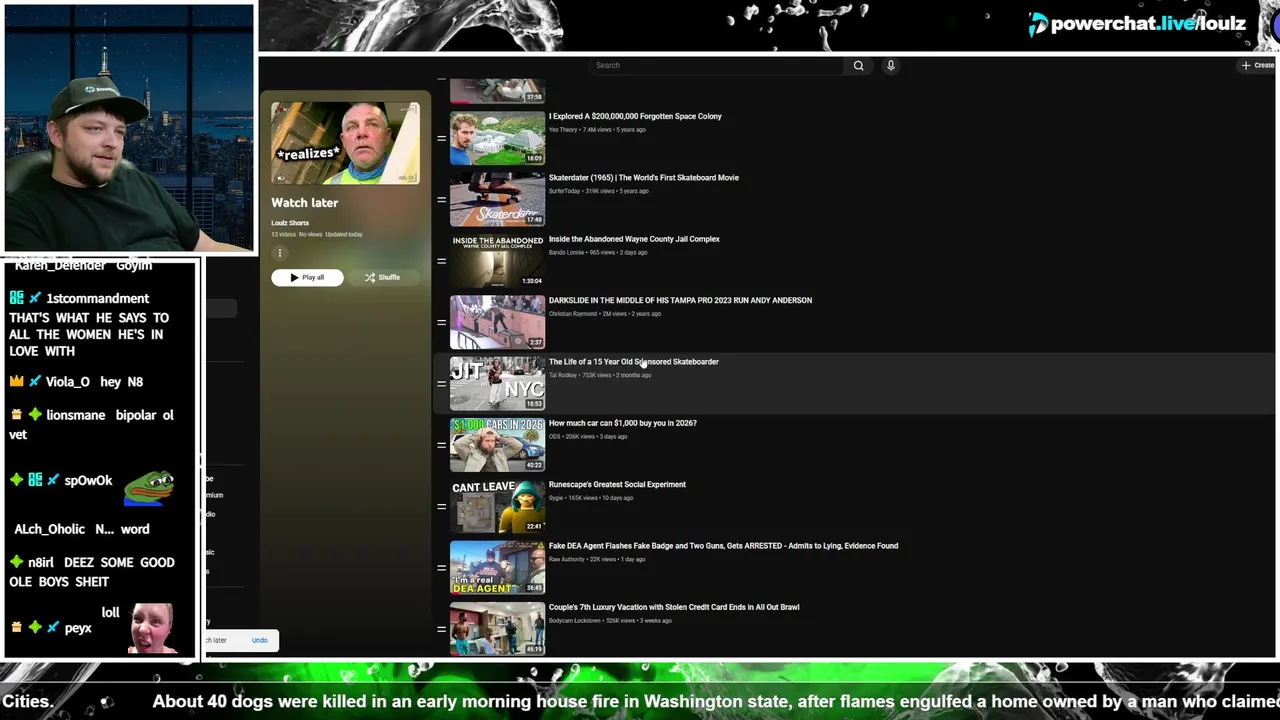Grab drag handle of 15 Year Old Skateboarder video
The width and height of the screenshot is (1280, 720).
[x=441, y=384]
